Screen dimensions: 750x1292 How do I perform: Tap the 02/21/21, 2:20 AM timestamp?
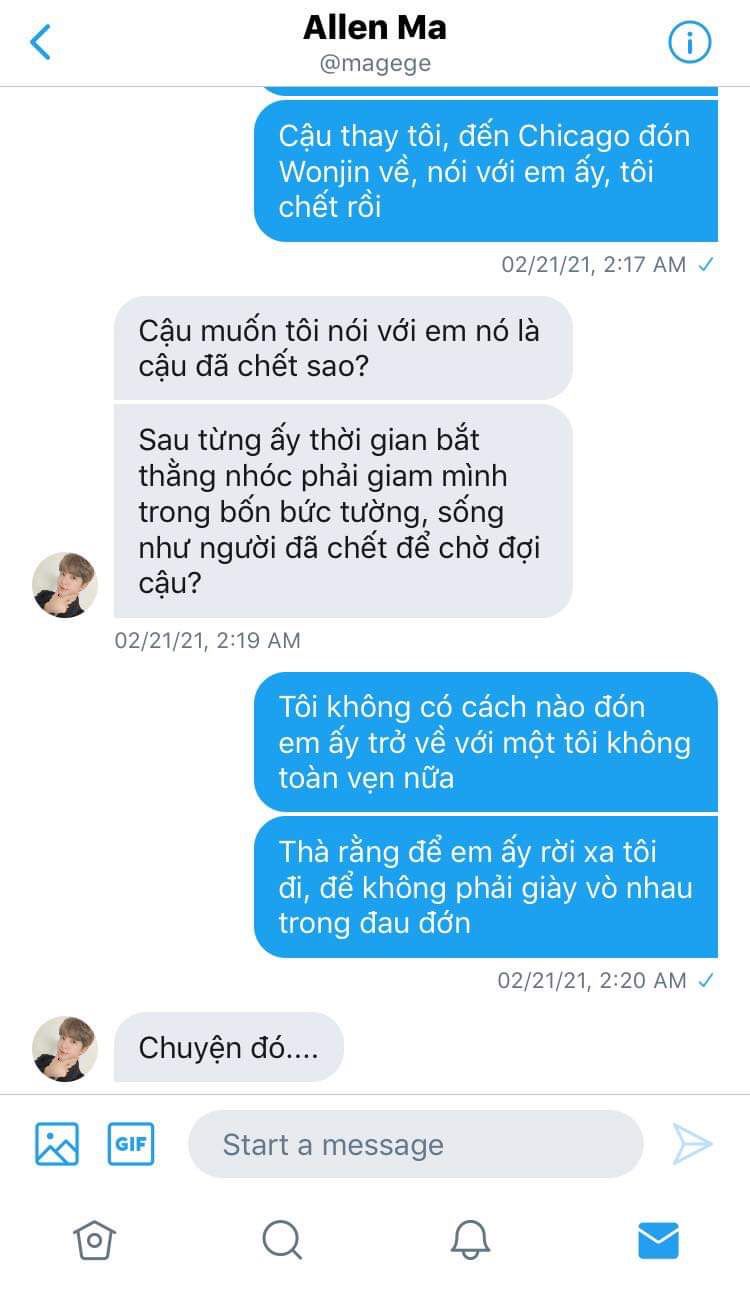pyautogui.click(x=592, y=980)
